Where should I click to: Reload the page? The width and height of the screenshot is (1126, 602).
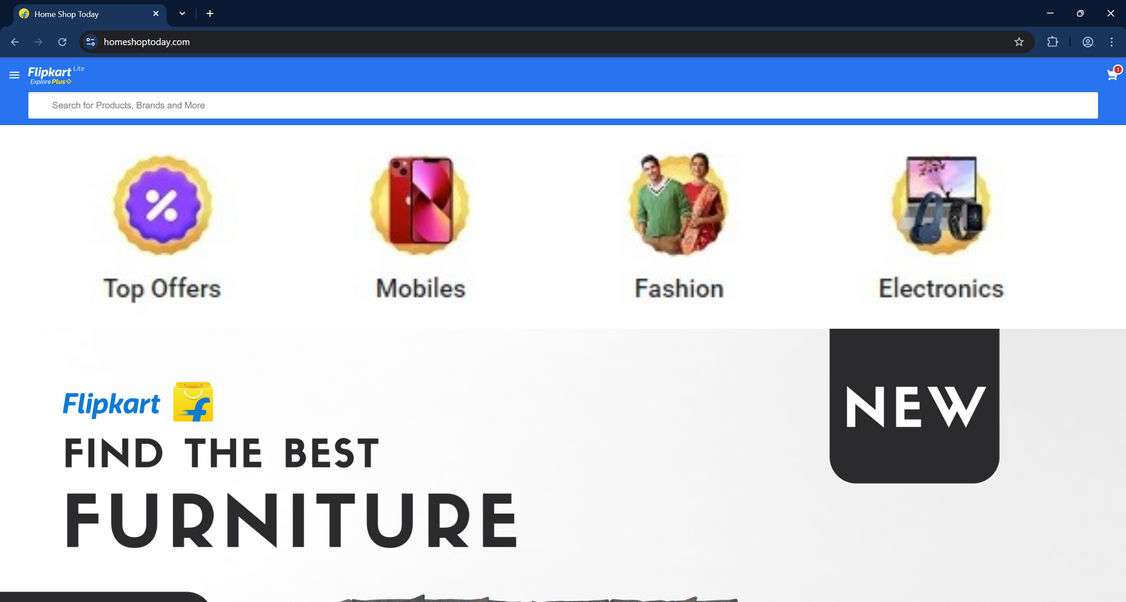click(x=62, y=42)
